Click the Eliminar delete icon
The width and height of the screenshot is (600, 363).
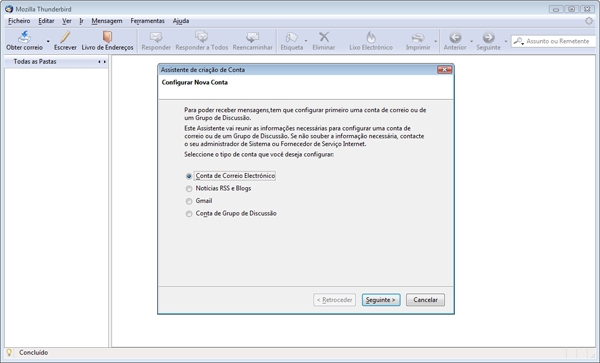[324, 37]
